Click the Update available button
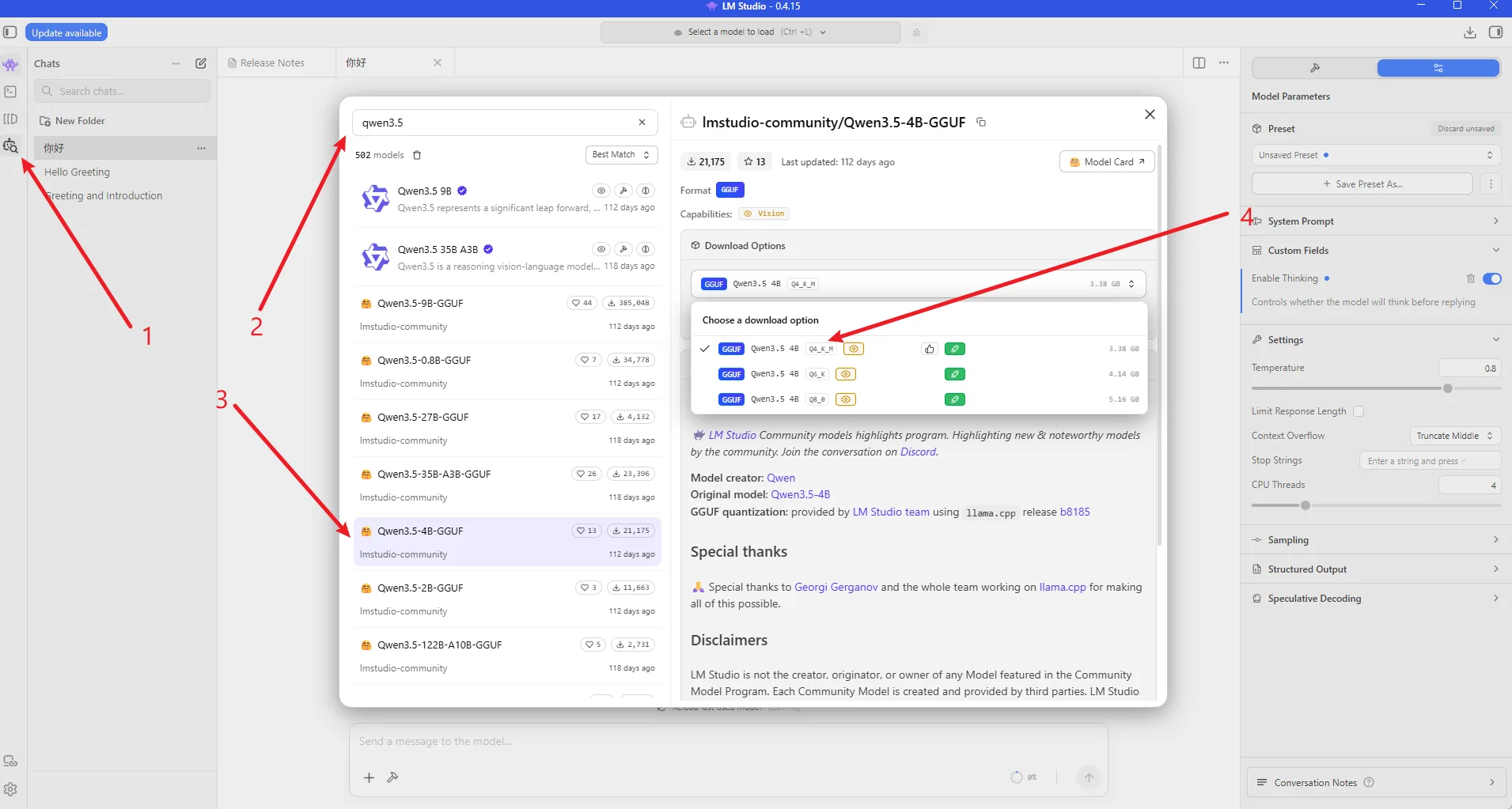Screen dimensions: 1512x809 coord(66,32)
